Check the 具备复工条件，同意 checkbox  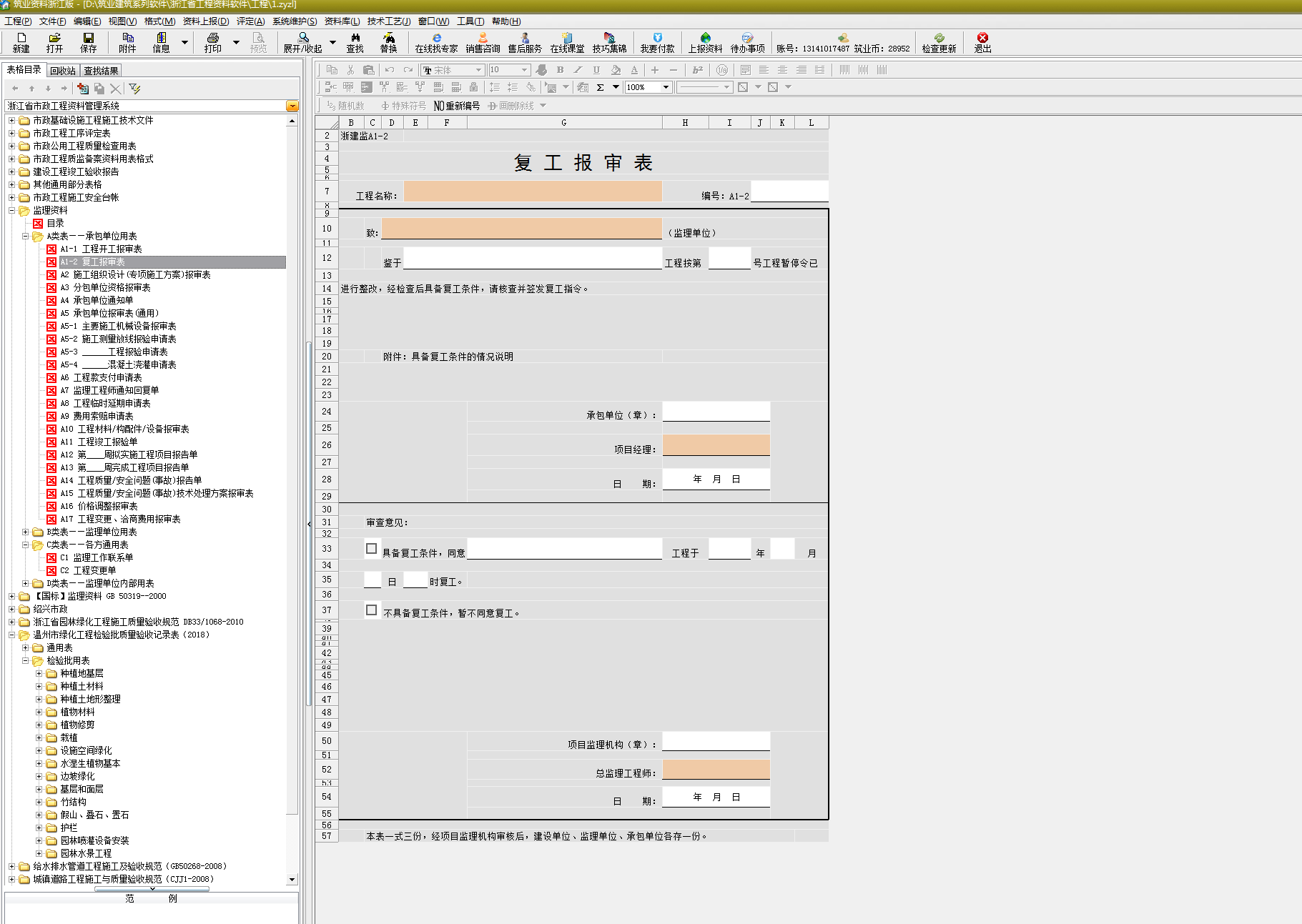point(371,549)
